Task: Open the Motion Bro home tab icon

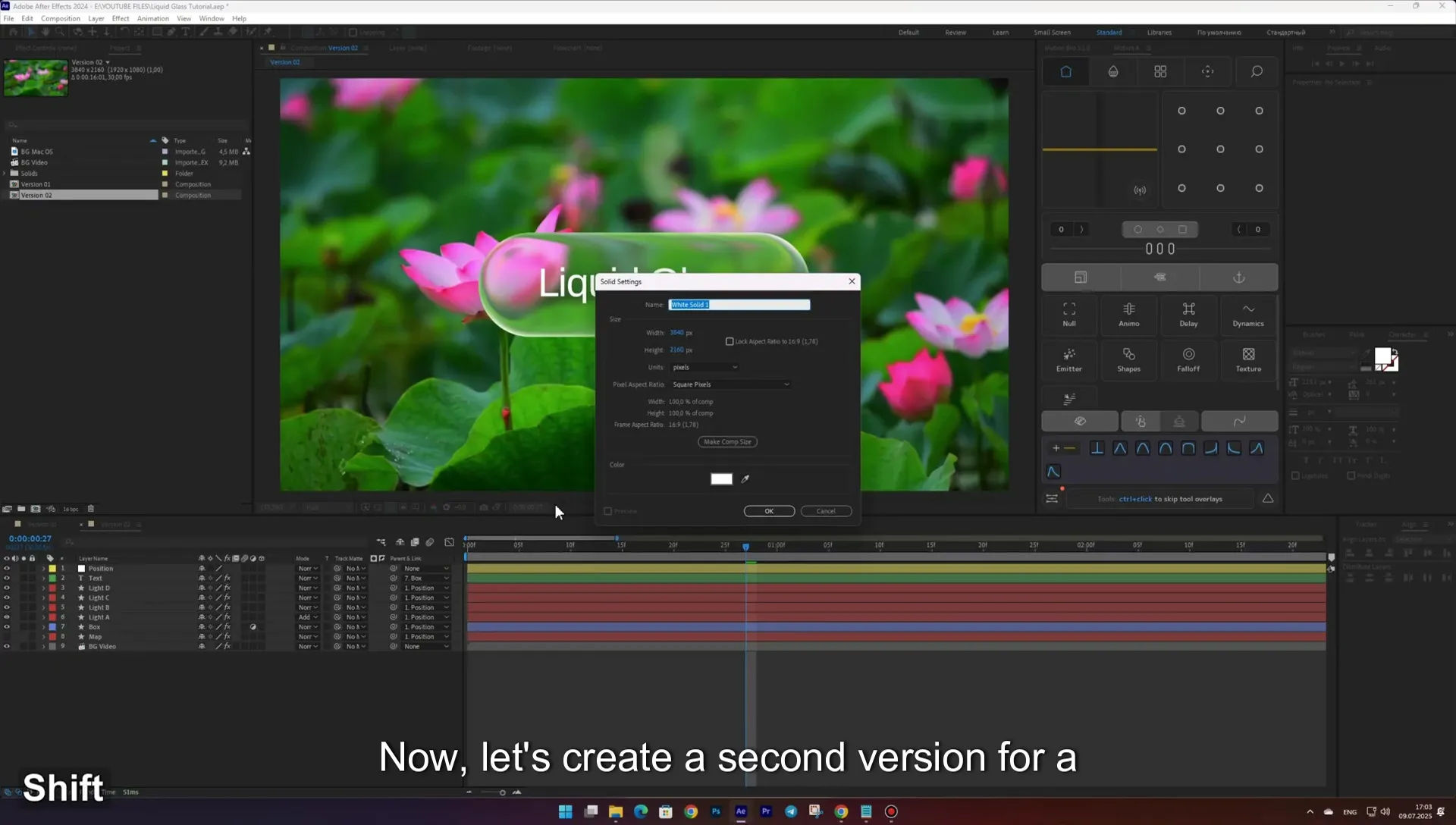Action: 1065,71
